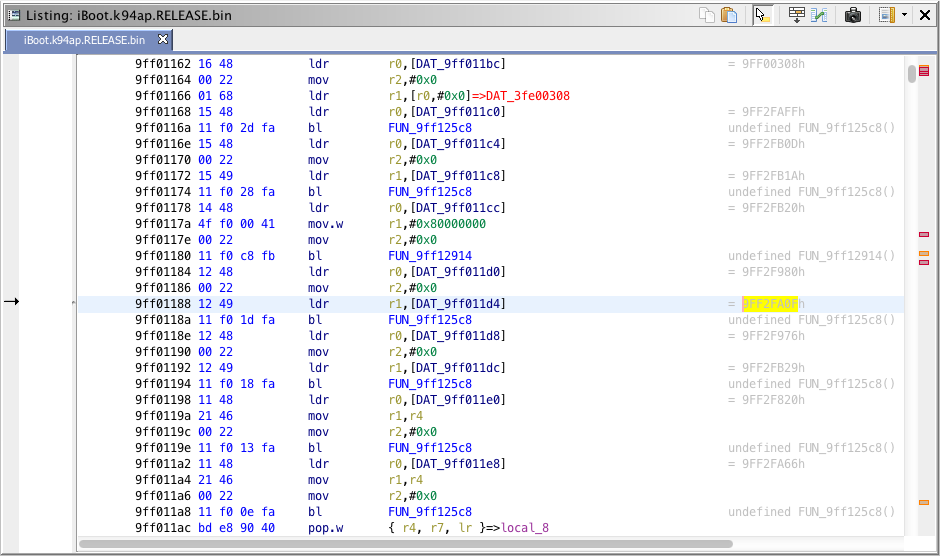Click bytes bd e8 90 40

236,528
